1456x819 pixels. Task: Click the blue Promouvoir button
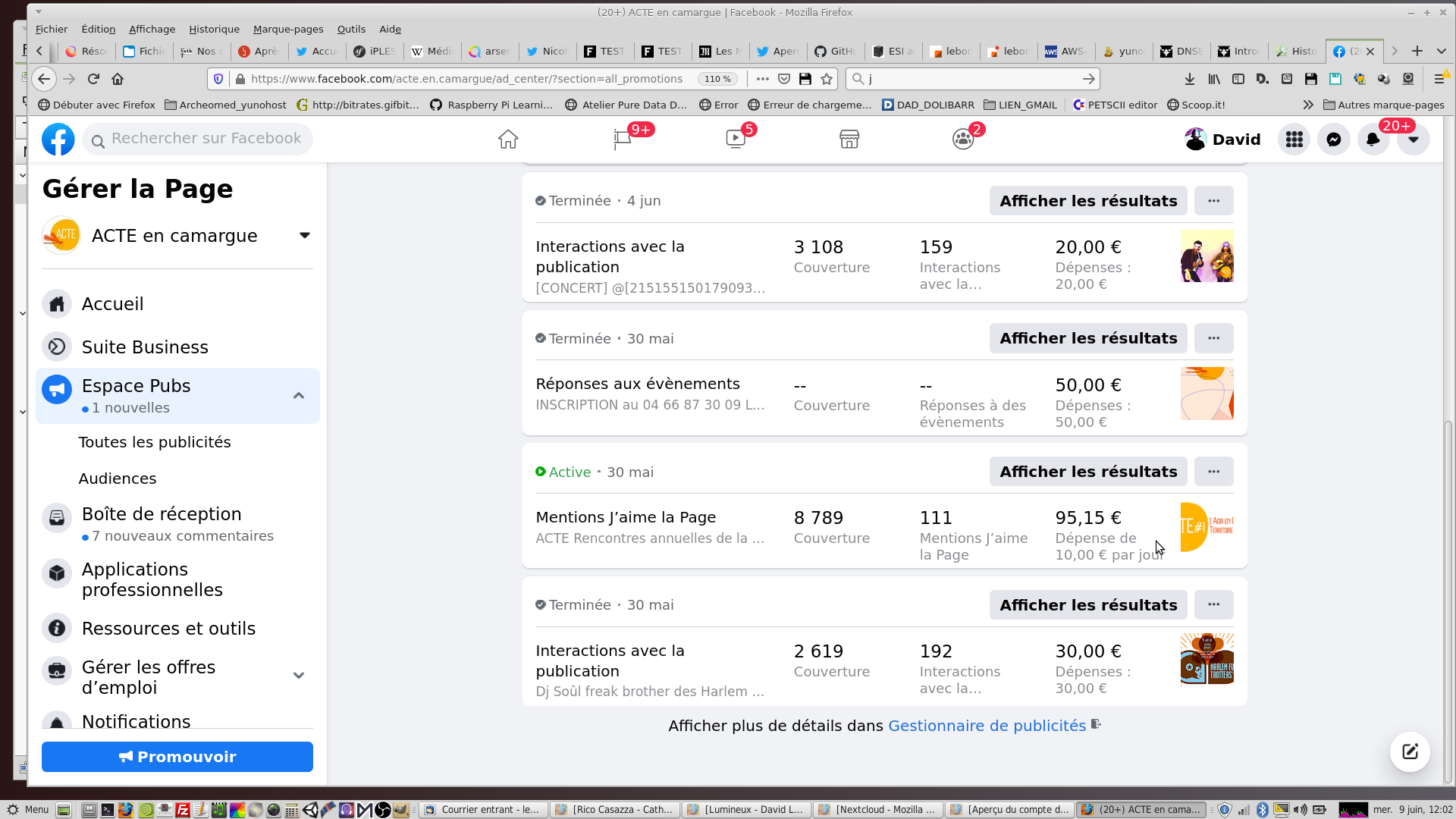tap(177, 757)
